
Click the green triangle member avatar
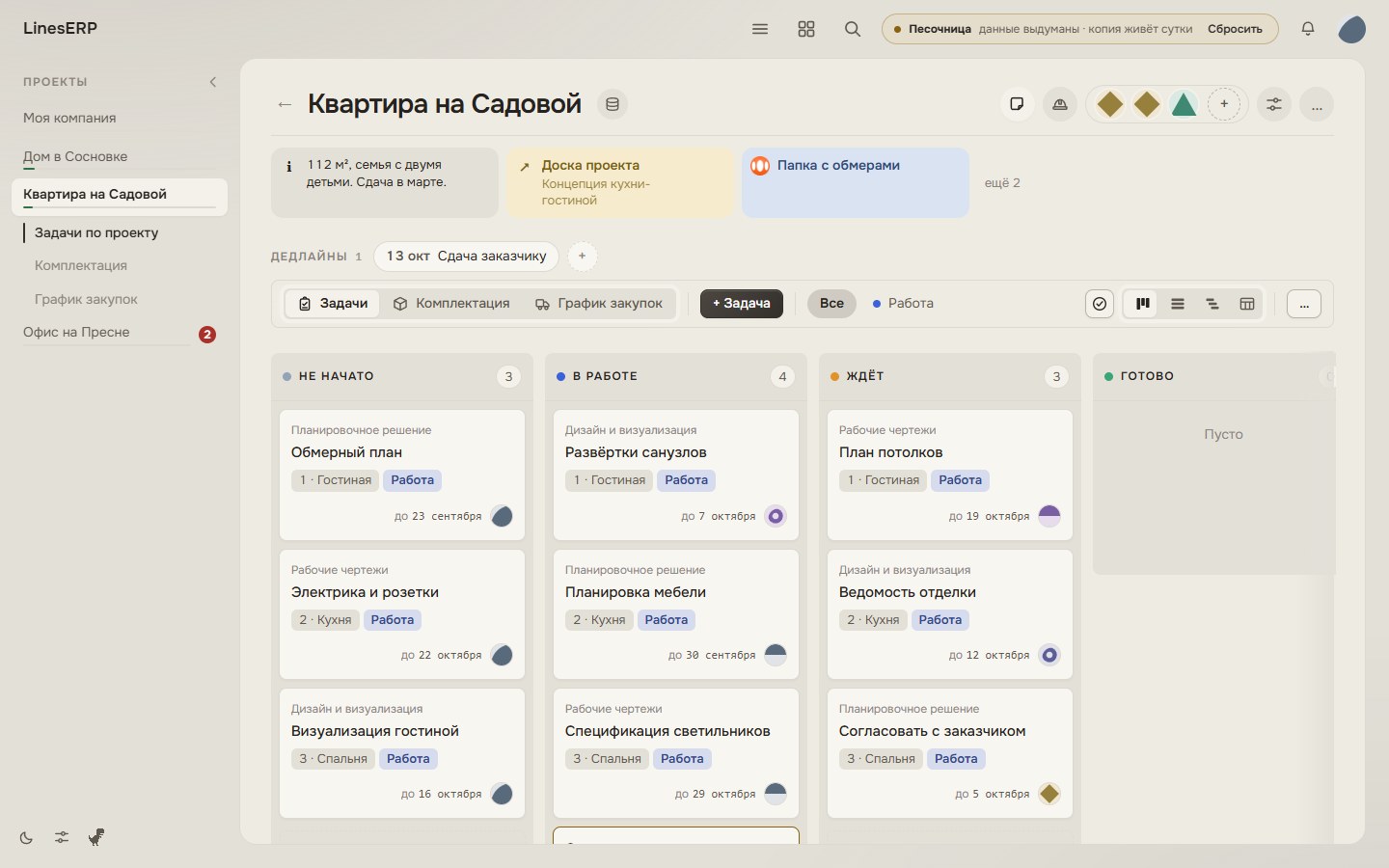coord(1184,104)
